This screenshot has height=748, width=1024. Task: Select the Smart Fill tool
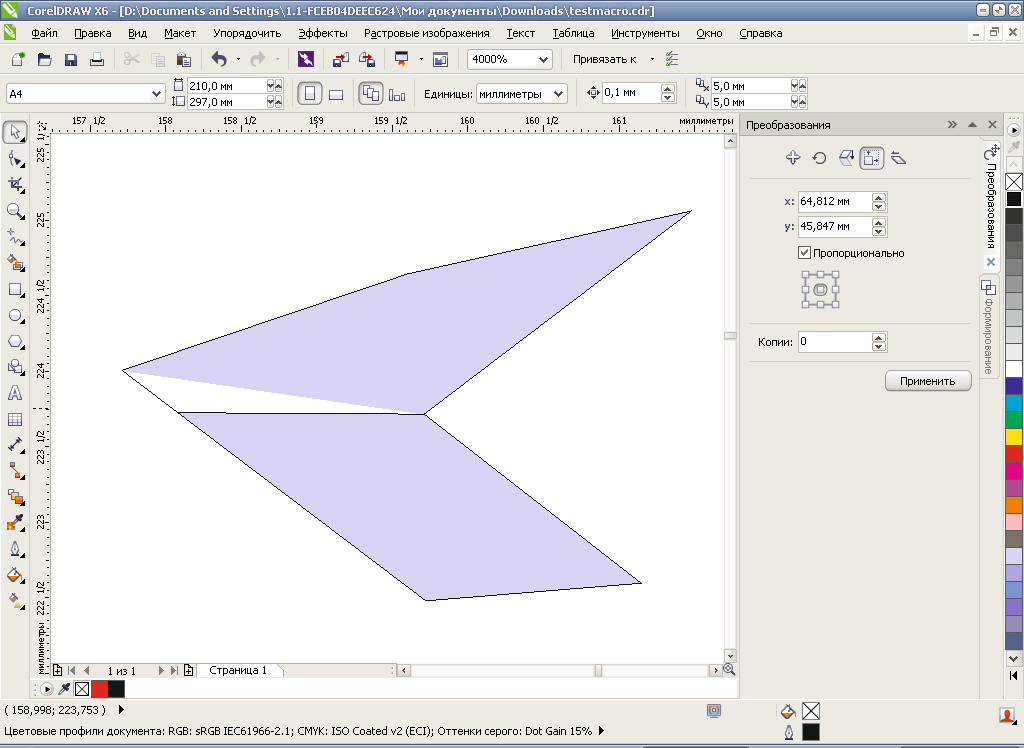pyautogui.click(x=15, y=263)
